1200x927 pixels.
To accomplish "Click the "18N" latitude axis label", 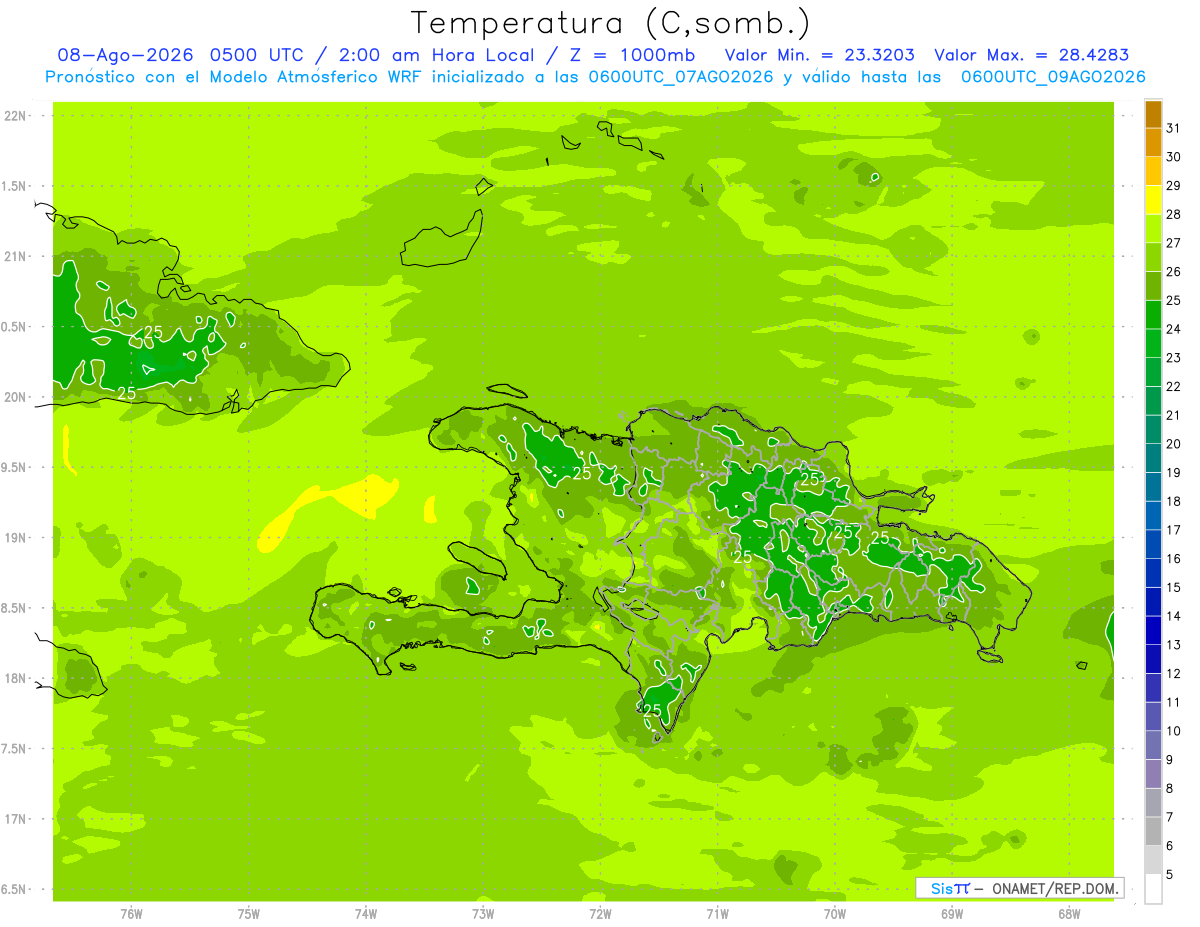I will (x=17, y=678).
